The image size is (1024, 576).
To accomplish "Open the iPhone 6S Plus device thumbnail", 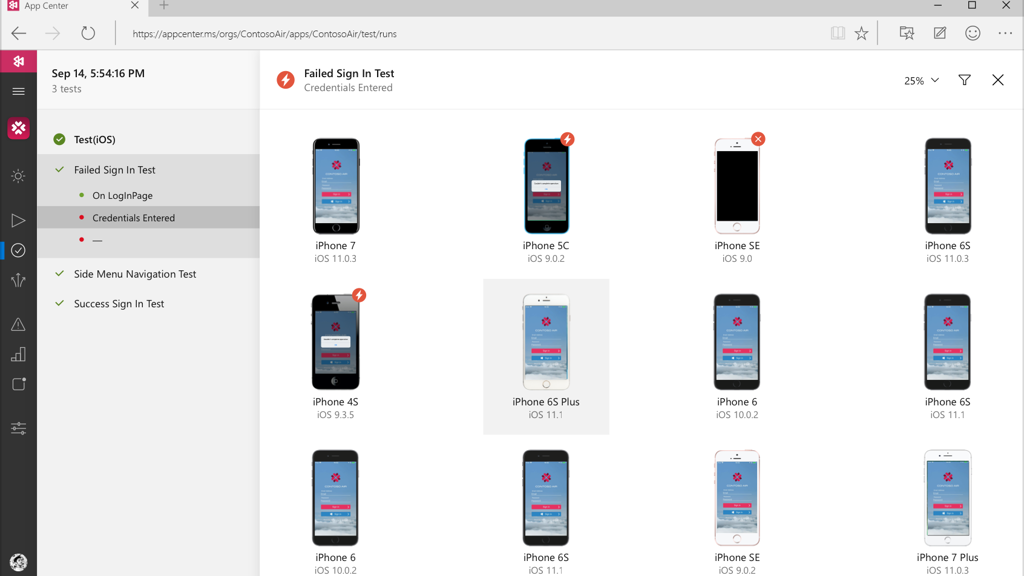I will click(546, 343).
